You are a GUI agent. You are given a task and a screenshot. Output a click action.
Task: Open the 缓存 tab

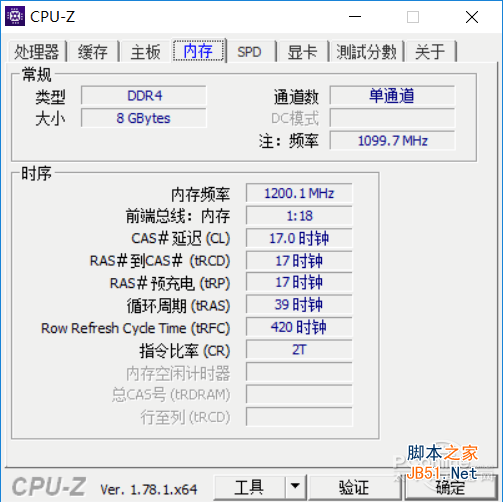coord(93,51)
